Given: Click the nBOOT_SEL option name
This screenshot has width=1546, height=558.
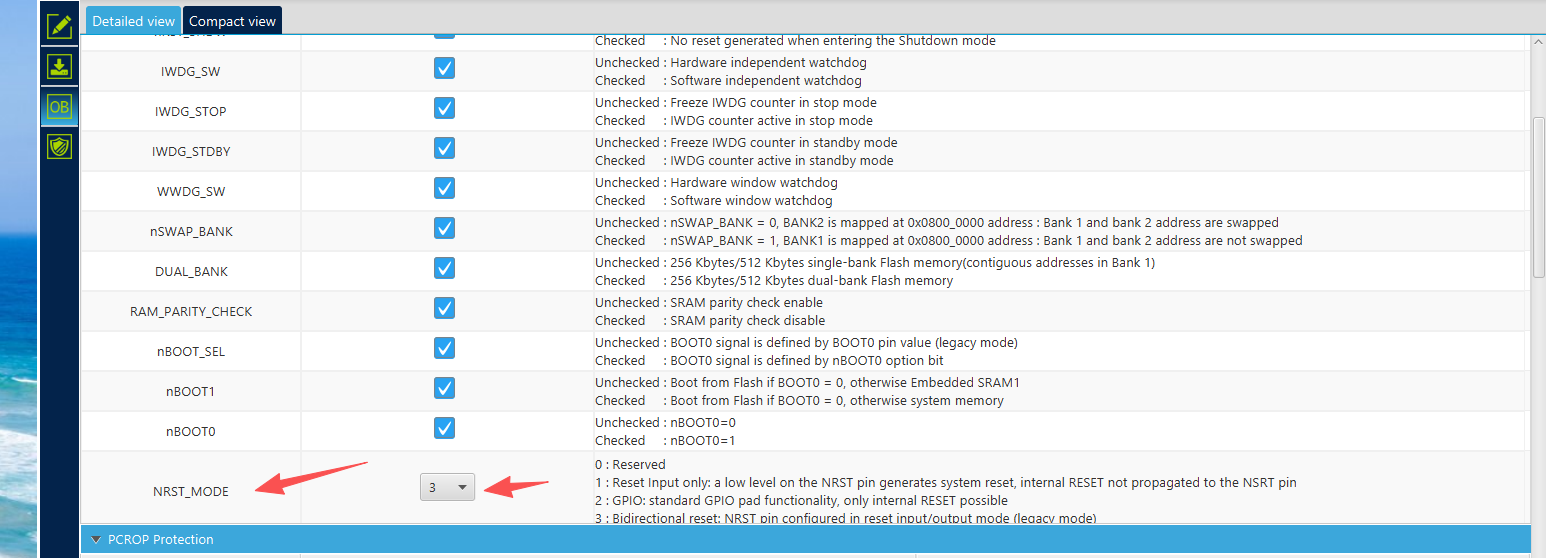Looking at the screenshot, I should (191, 352).
